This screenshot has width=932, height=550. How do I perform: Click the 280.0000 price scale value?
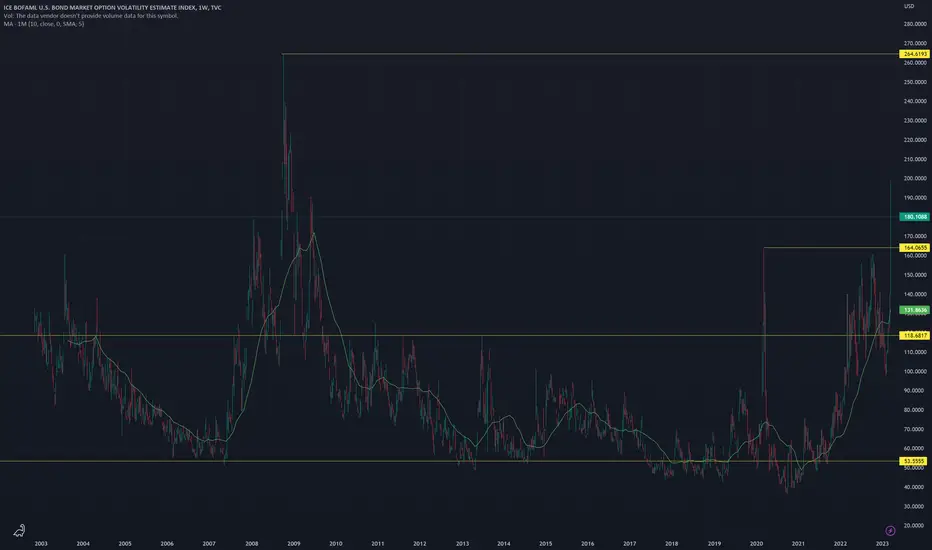[915, 24]
